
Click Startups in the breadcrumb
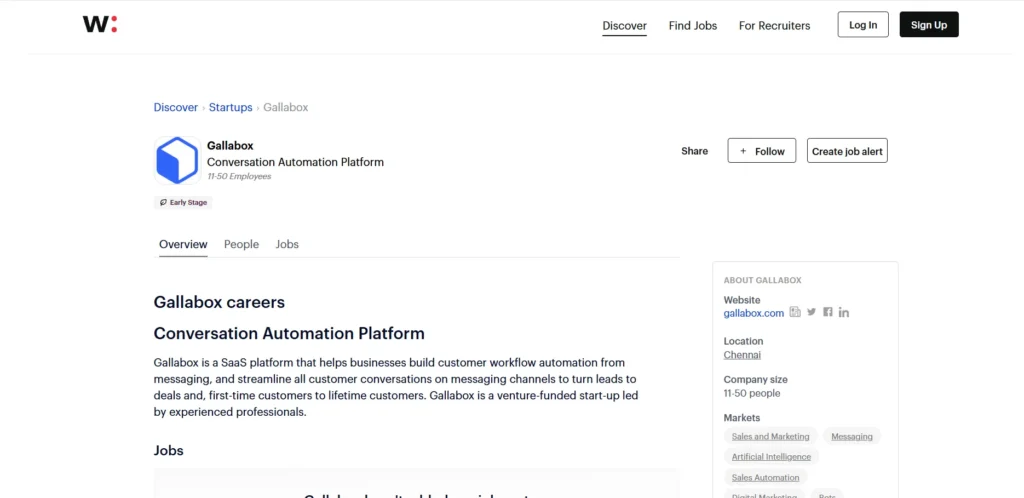click(231, 107)
